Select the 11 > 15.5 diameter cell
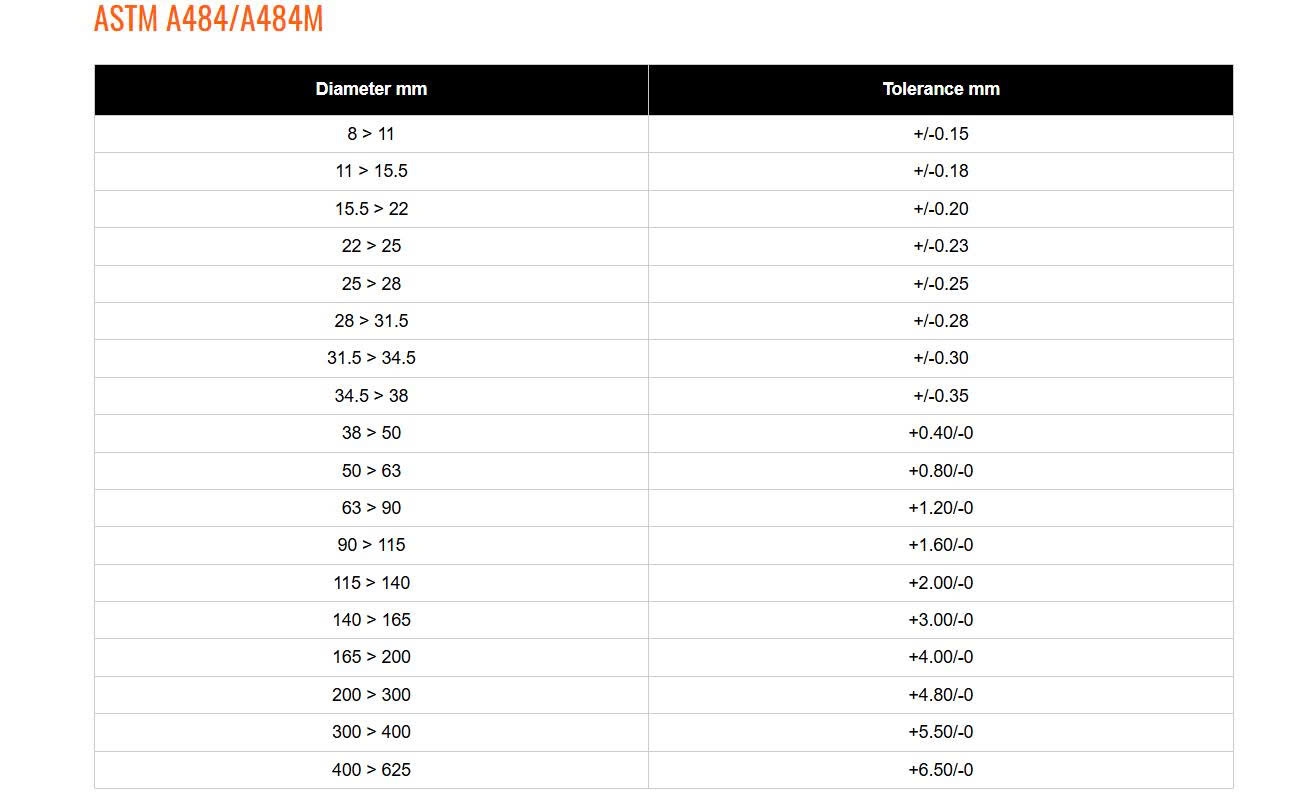Image resolution: width=1316 pixels, height=799 pixels. 371,171
